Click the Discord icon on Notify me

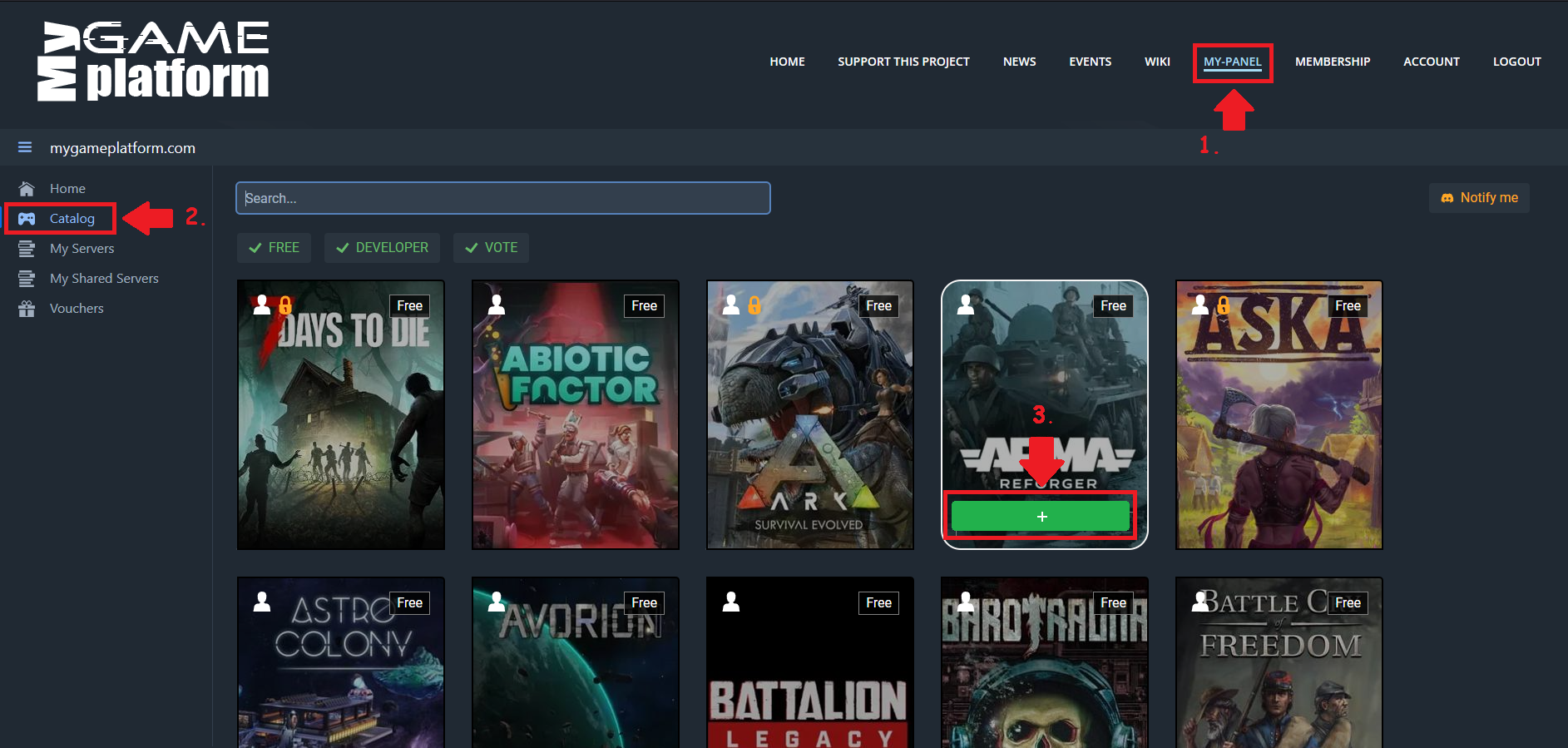pos(1447,198)
